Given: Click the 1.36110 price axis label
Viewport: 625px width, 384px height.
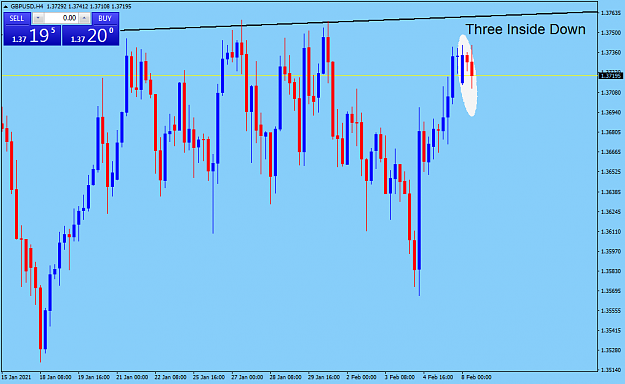Looking at the screenshot, I should (611, 231).
